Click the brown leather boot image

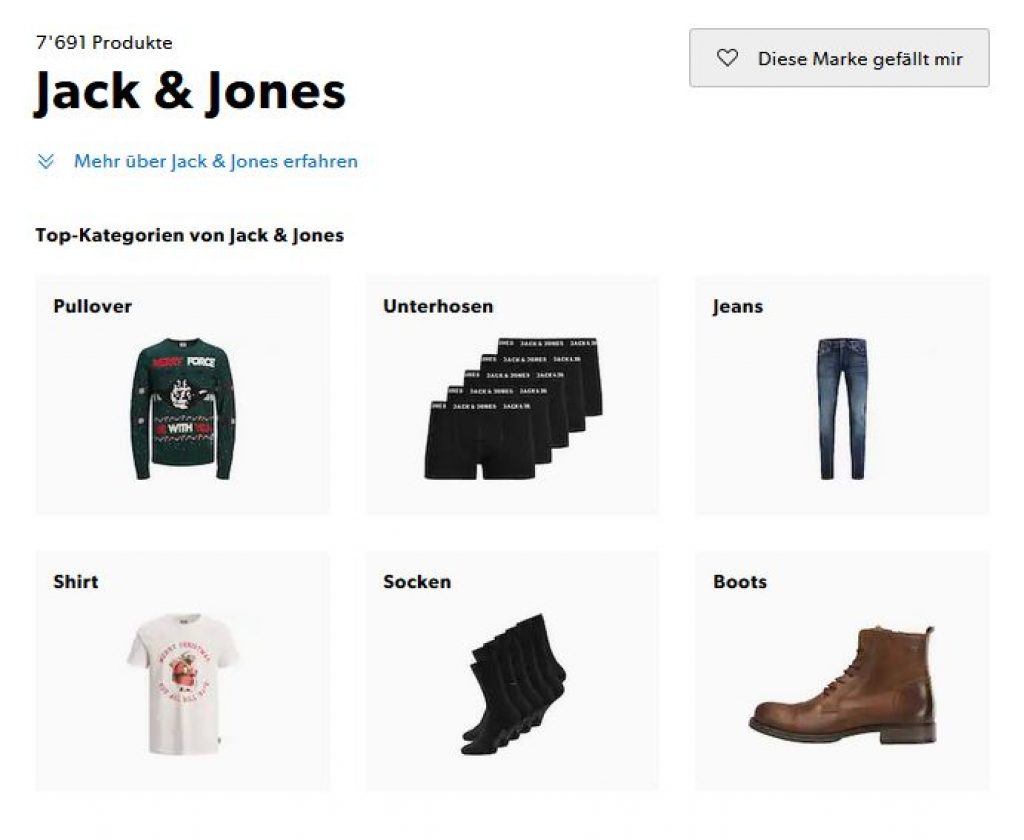tap(842, 686)
